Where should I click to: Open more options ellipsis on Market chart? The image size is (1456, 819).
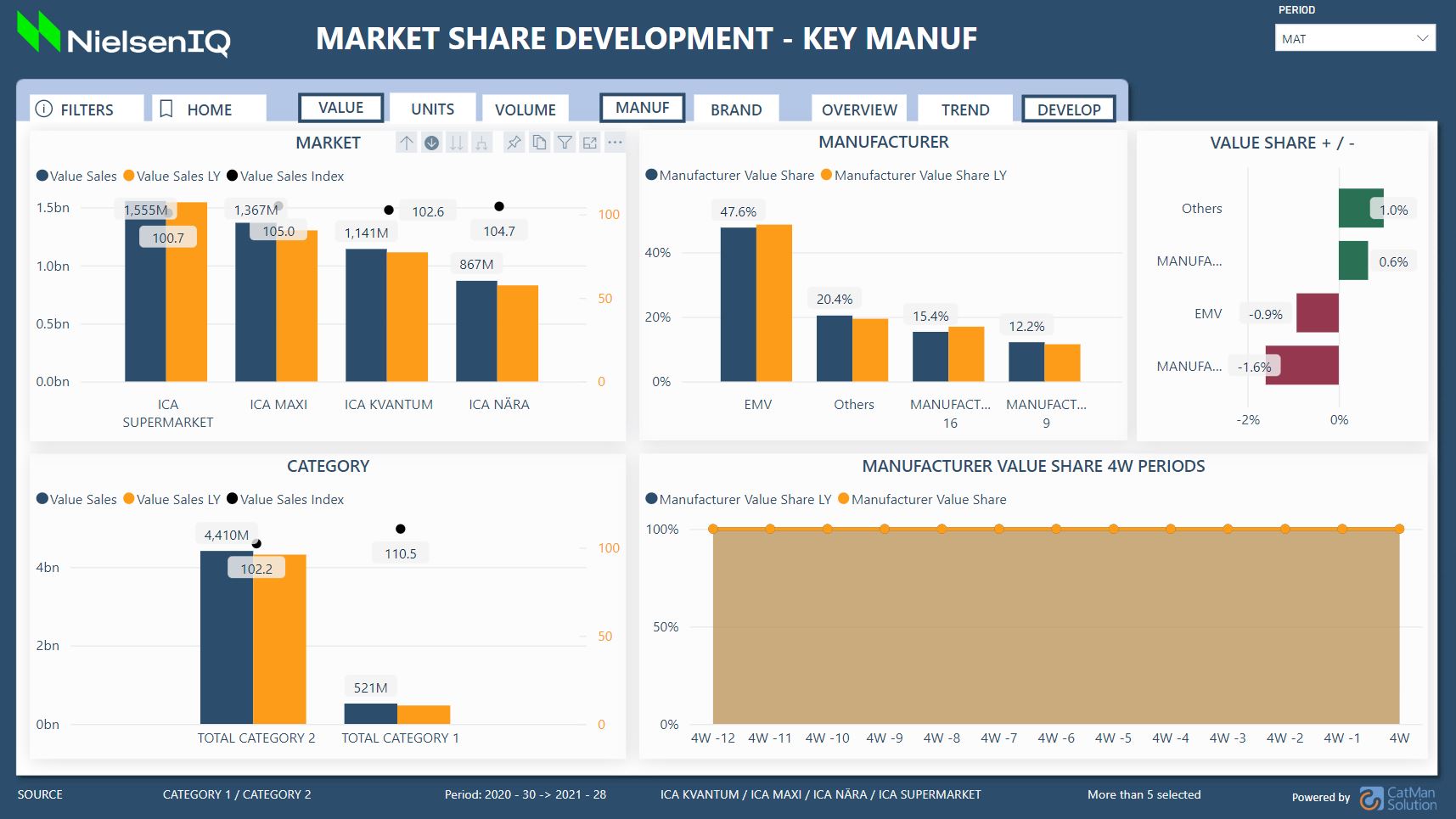coord(616,143)
